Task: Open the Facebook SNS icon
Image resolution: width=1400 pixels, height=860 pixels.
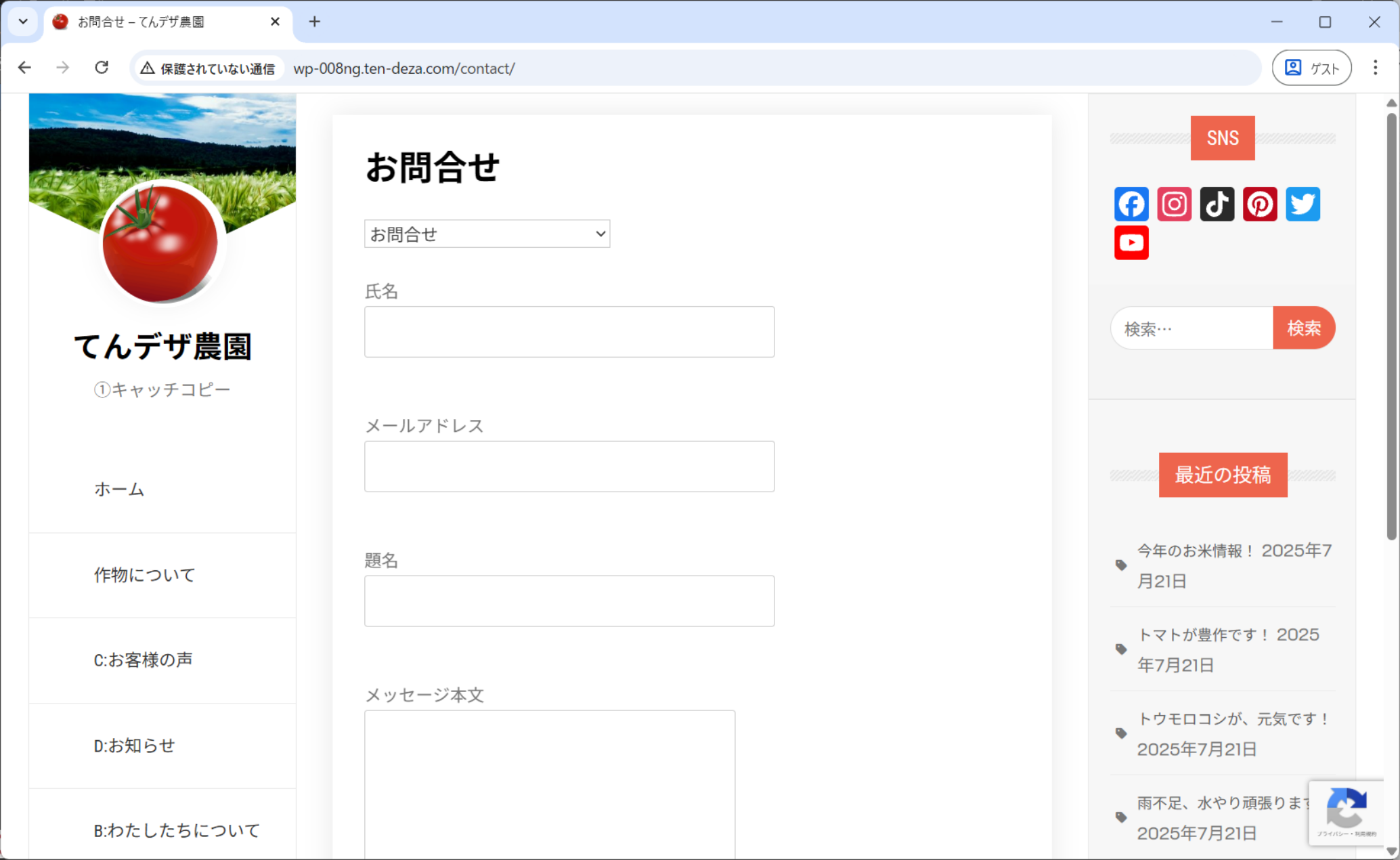Action: 1131,204
